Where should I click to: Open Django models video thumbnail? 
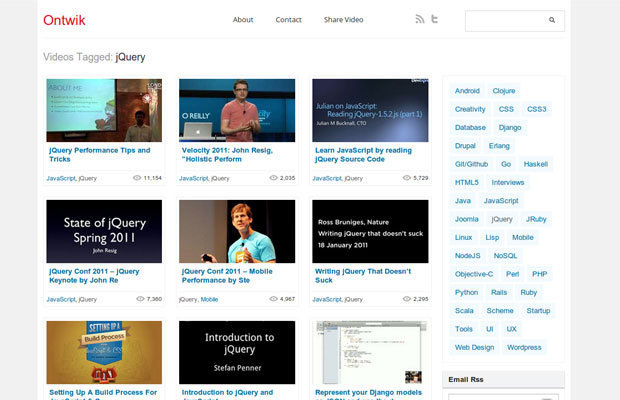370,352
